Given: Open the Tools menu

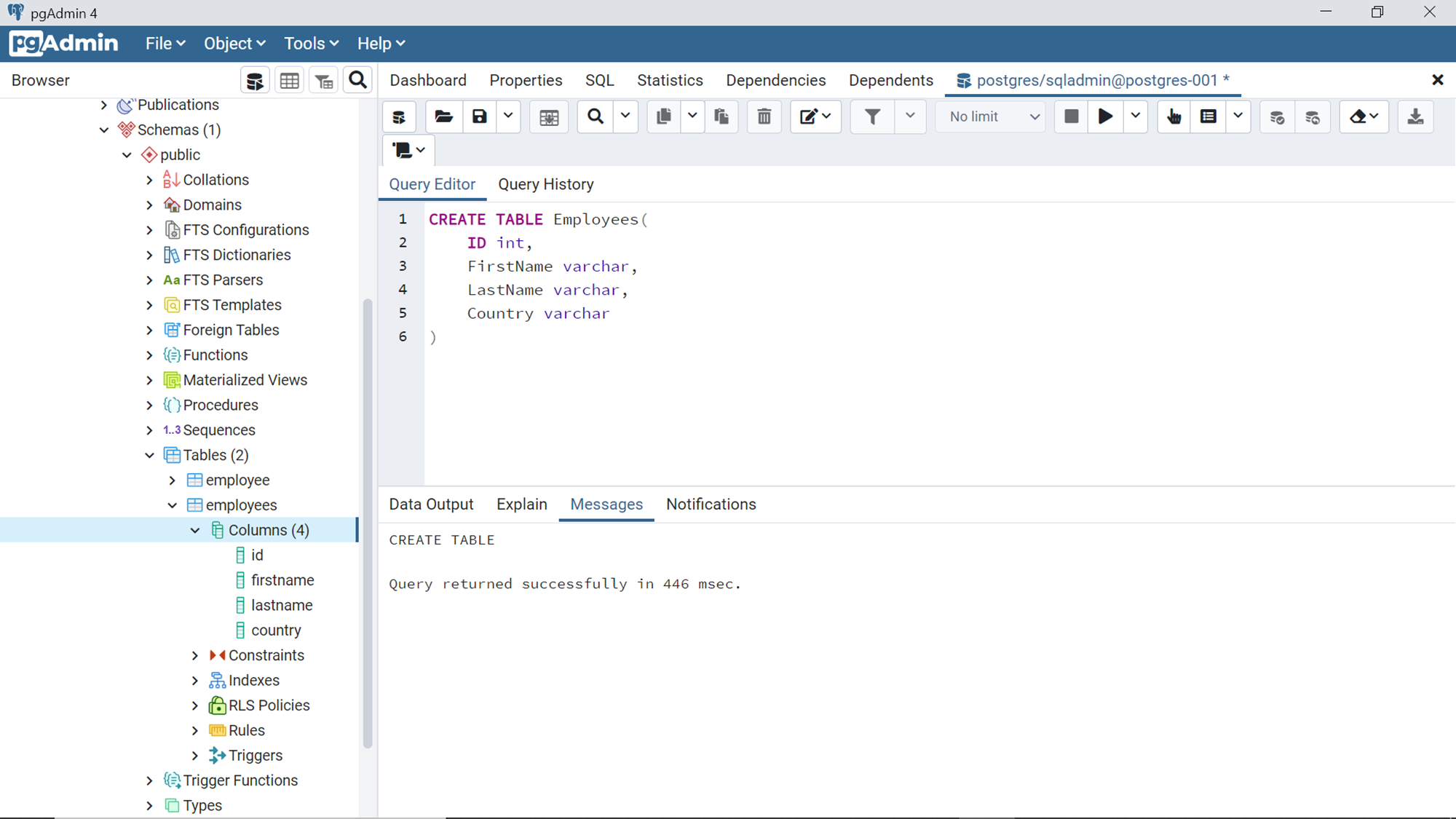Looking at the screenshot, I should pyautogui.click(x=311, y=44).
